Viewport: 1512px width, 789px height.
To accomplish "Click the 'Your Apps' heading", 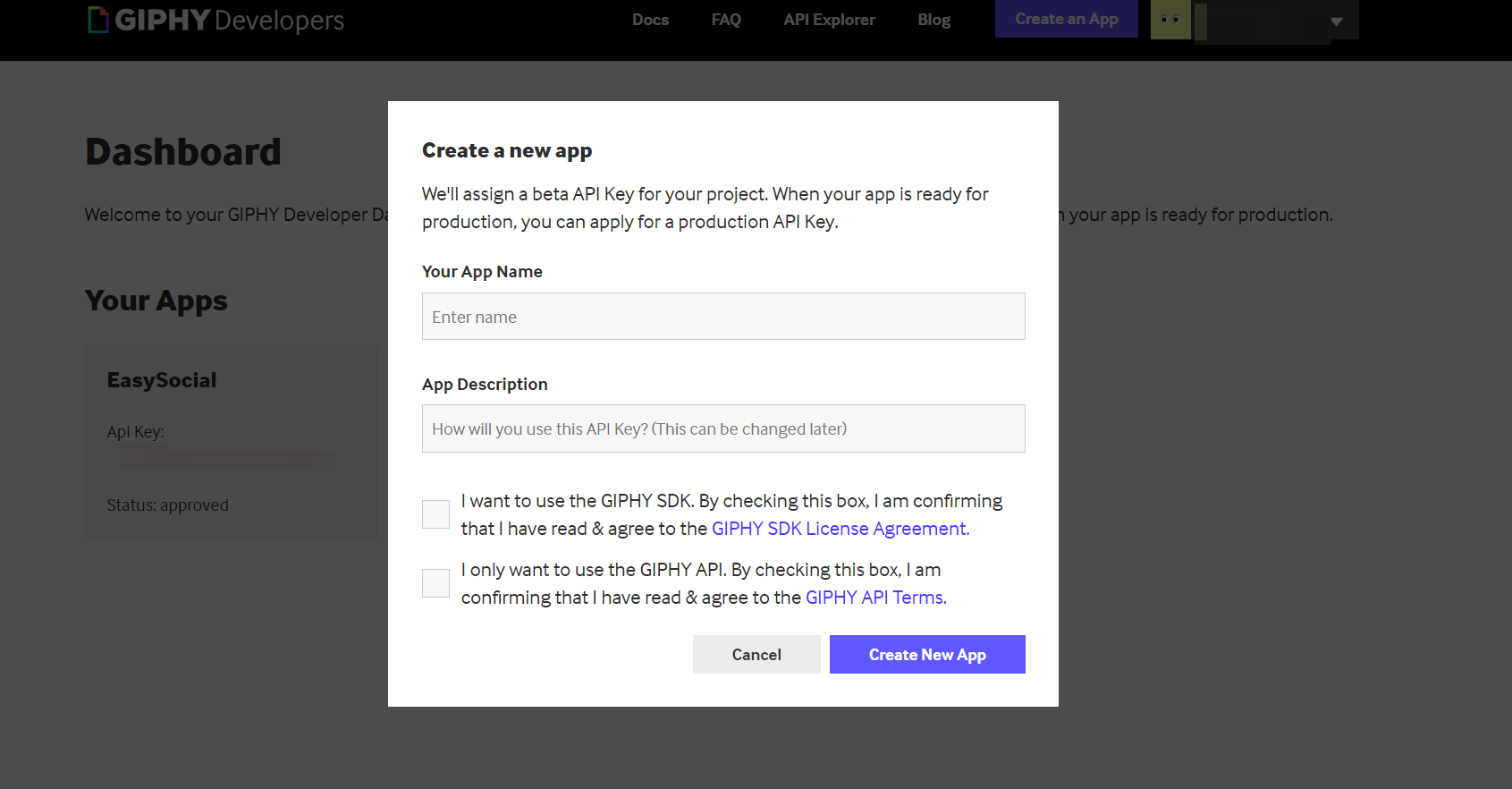I will 156,301.
